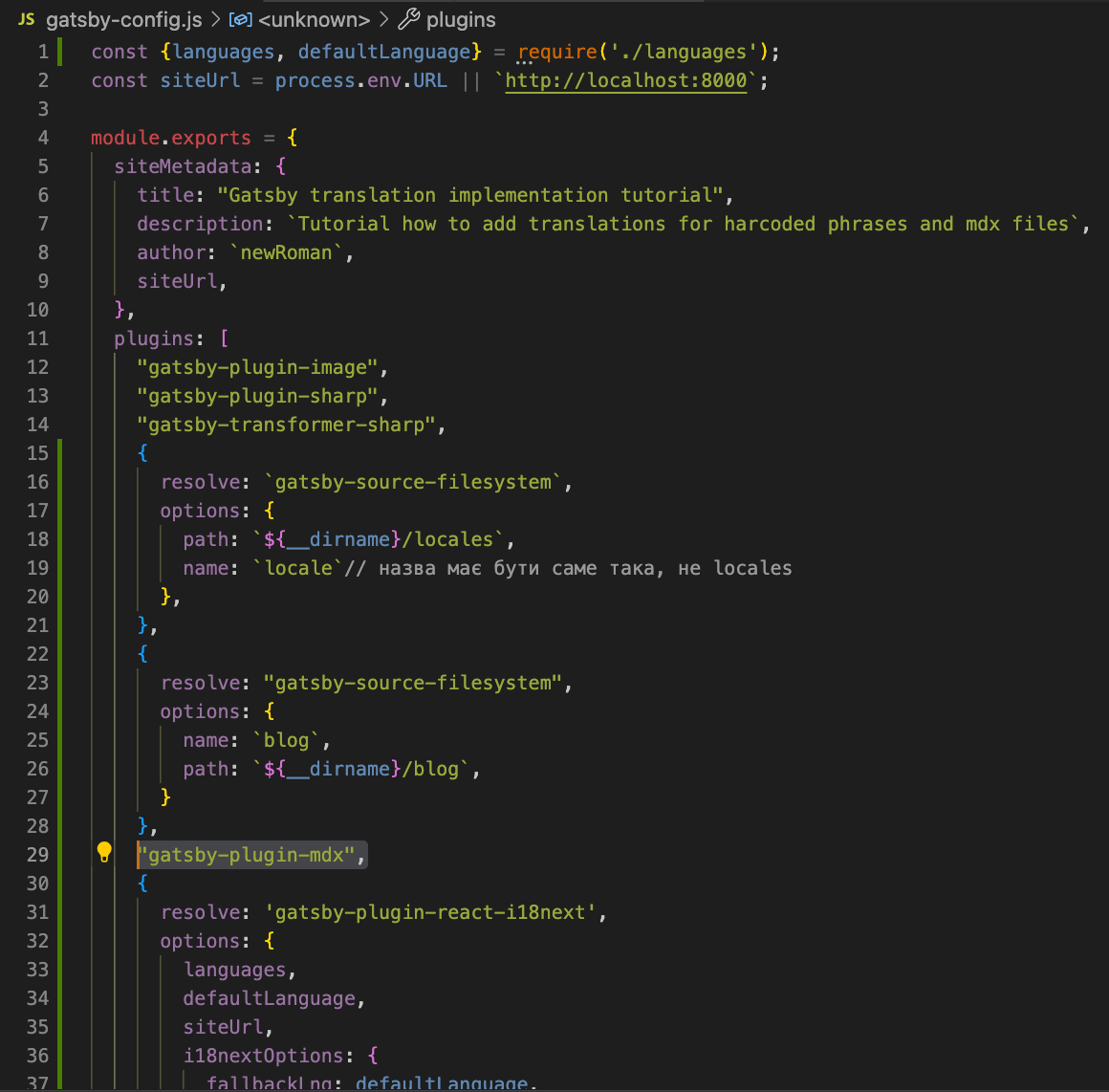Image resolution: width=1109 pixels, height=1092 pixels.
Task: Open the <unknown> breadcrumb segment
Action: (314, 20)
